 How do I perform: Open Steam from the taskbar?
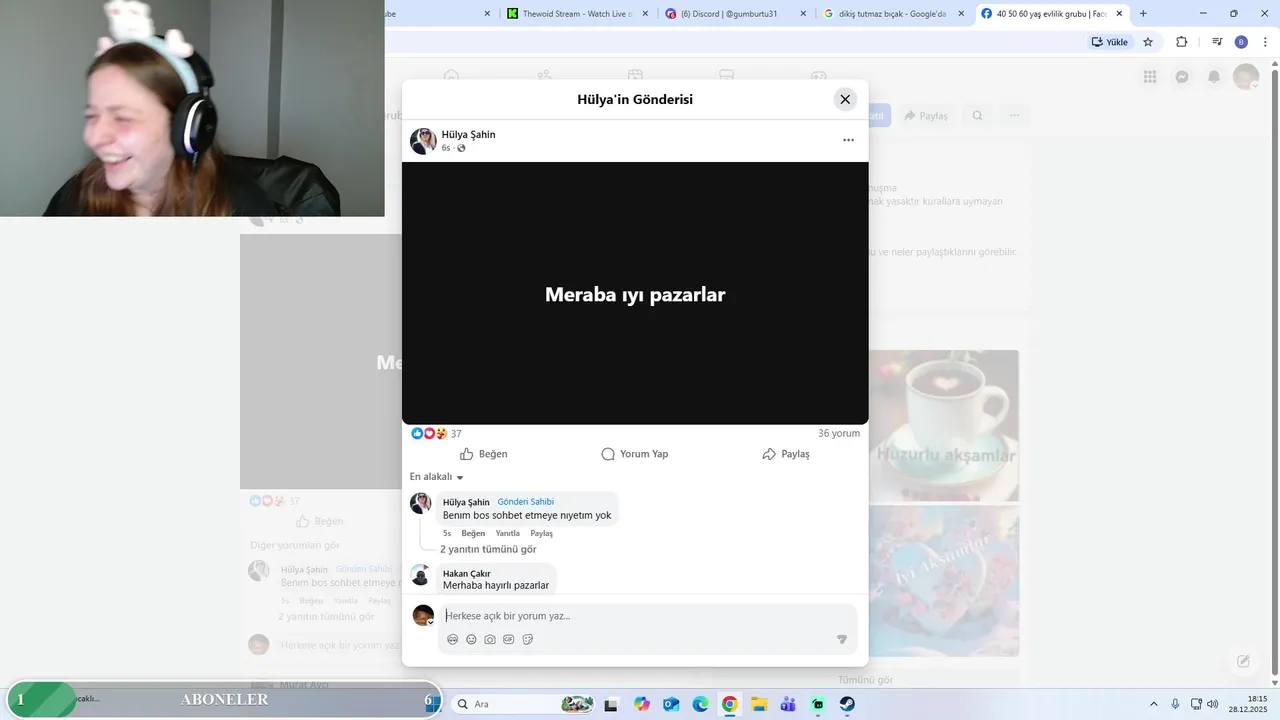pos(847,704)
